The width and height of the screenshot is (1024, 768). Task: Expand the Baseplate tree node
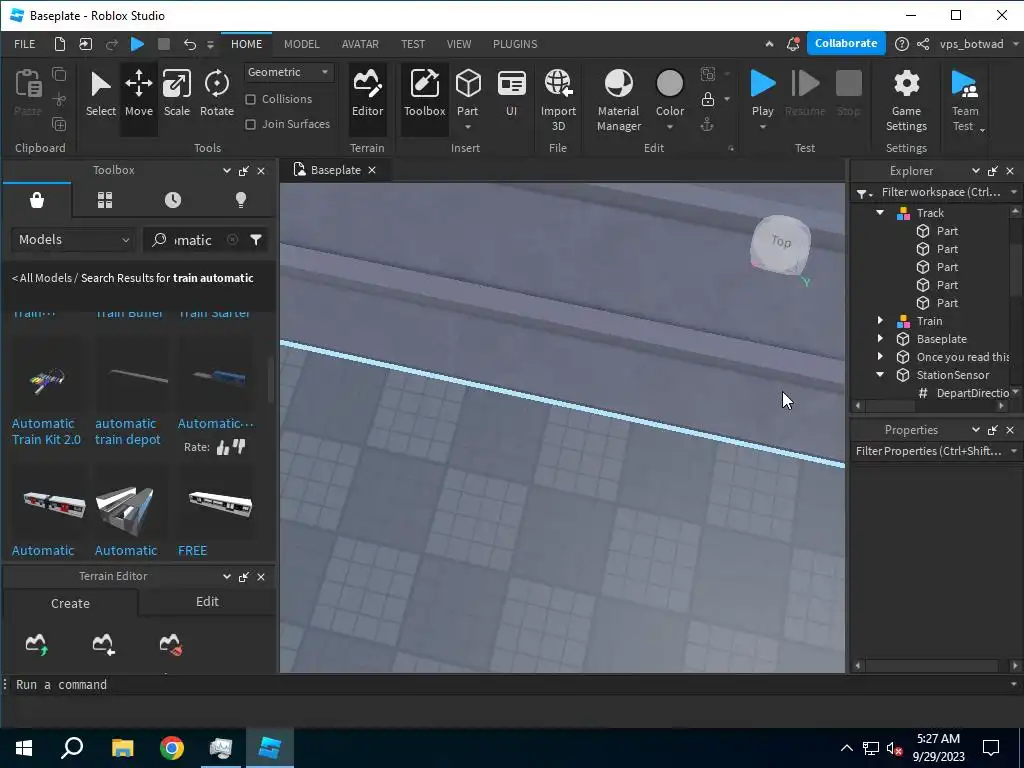click(x=880, y=338)
